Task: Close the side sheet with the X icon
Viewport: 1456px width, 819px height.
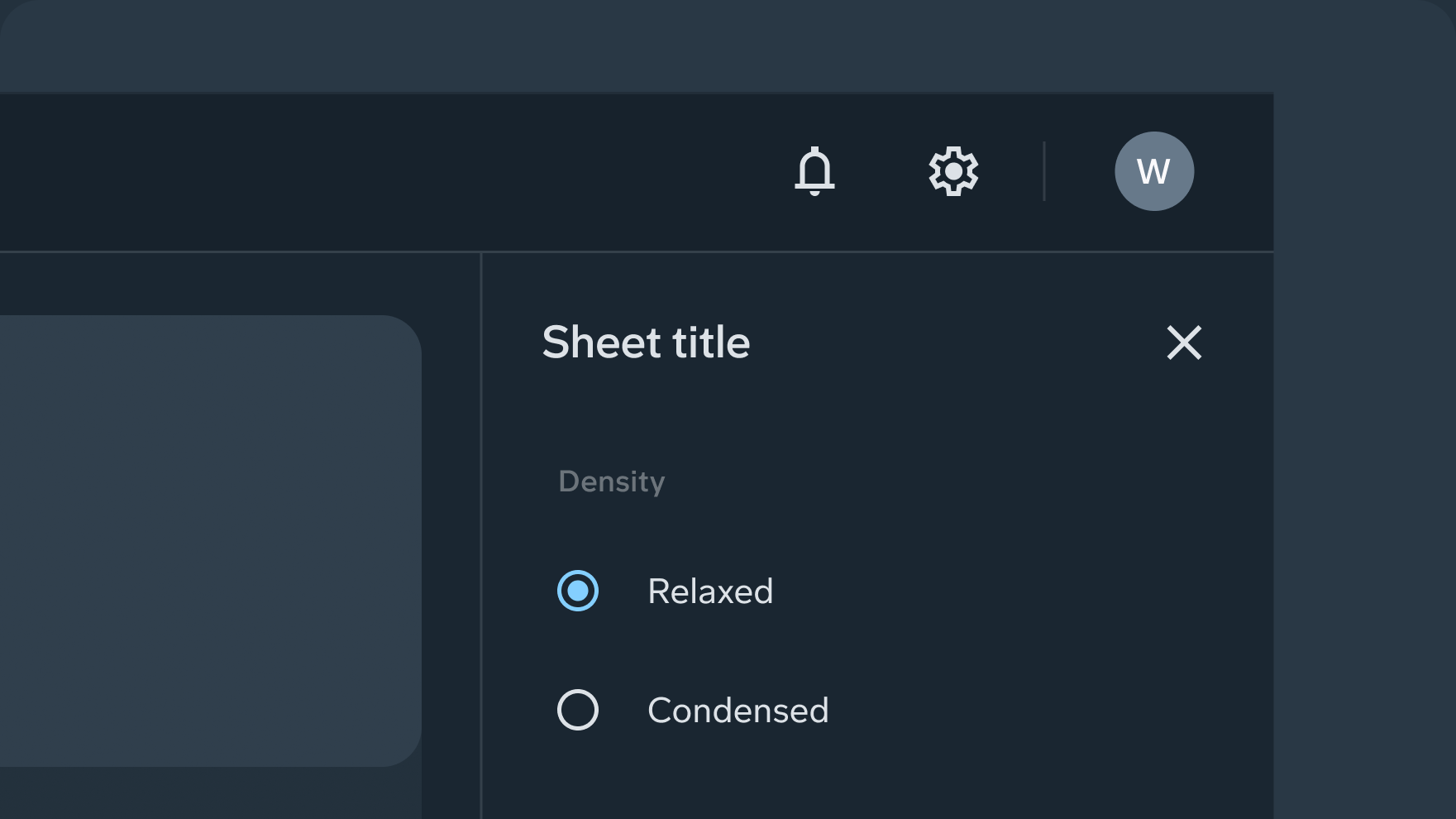Action: (x=1184, y=342)
